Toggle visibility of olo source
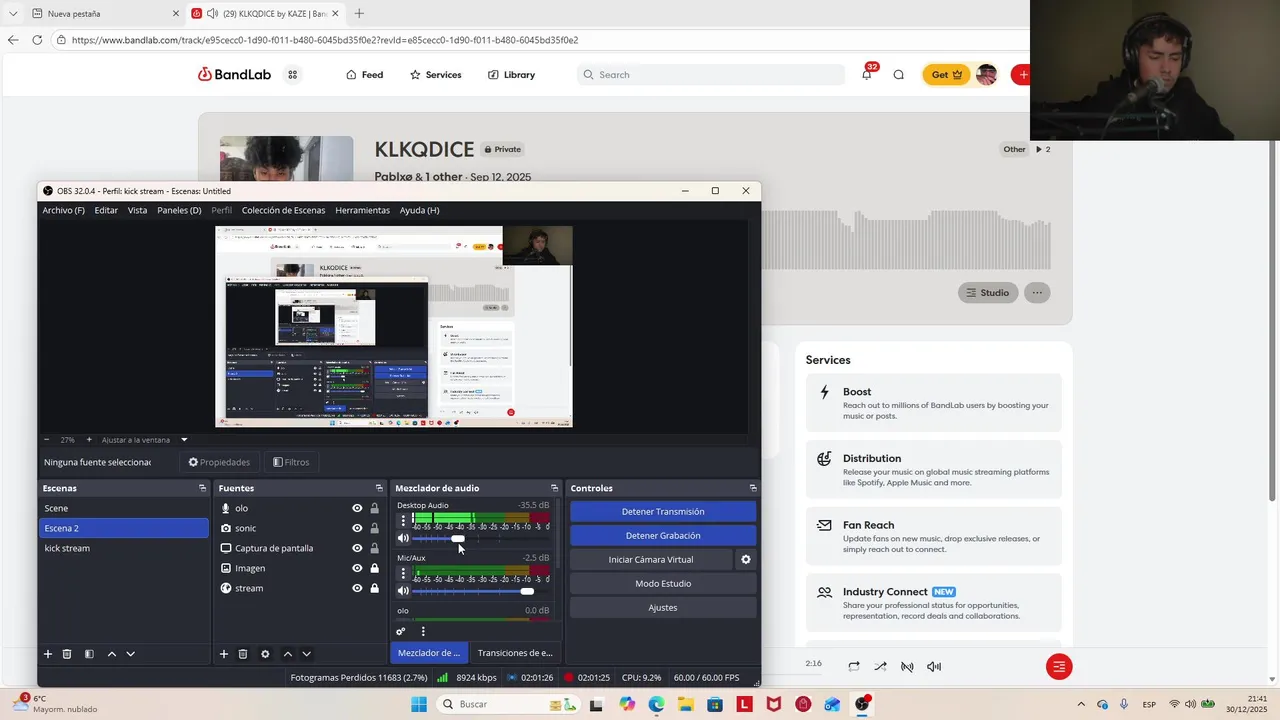 [357, 508]
